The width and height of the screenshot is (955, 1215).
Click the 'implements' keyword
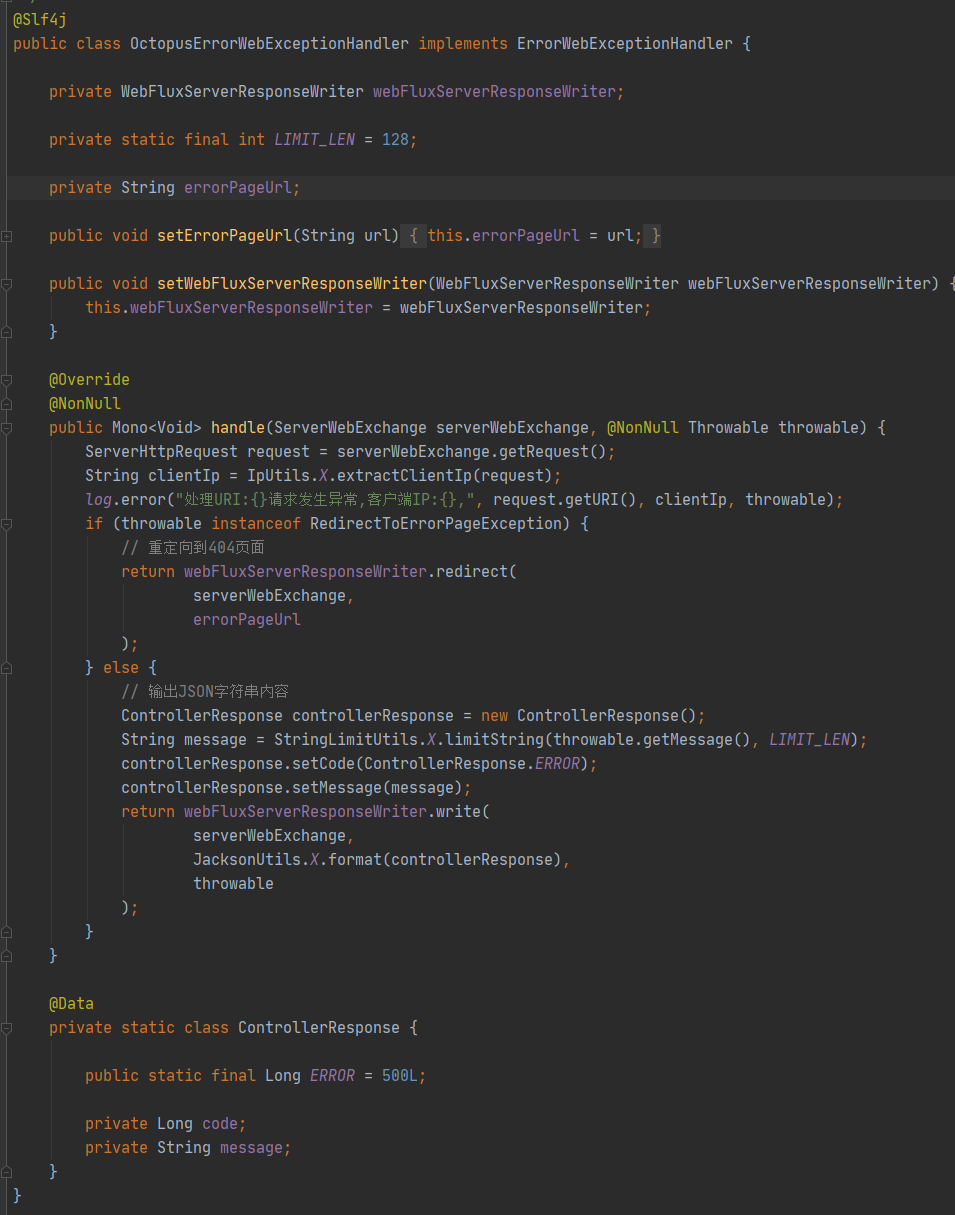point(463,44)
